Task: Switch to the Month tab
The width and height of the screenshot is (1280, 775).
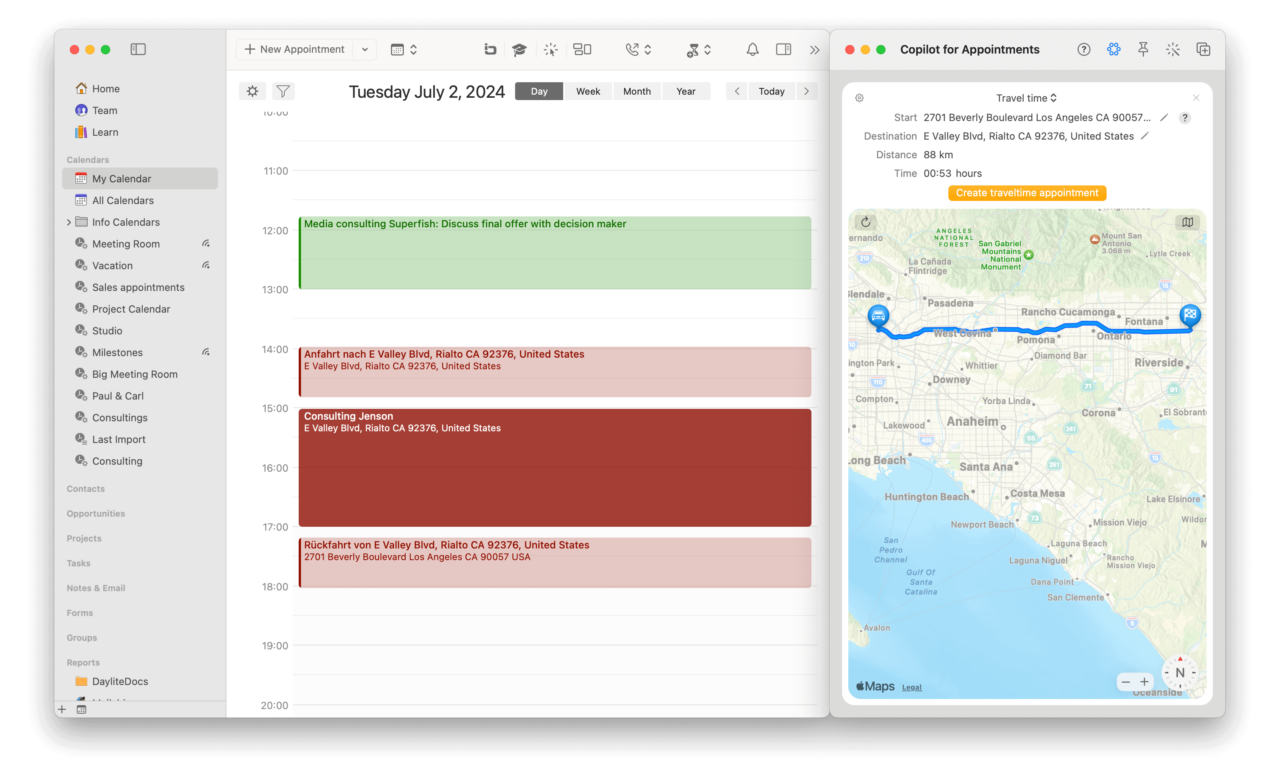Action: tap(637, 90)
